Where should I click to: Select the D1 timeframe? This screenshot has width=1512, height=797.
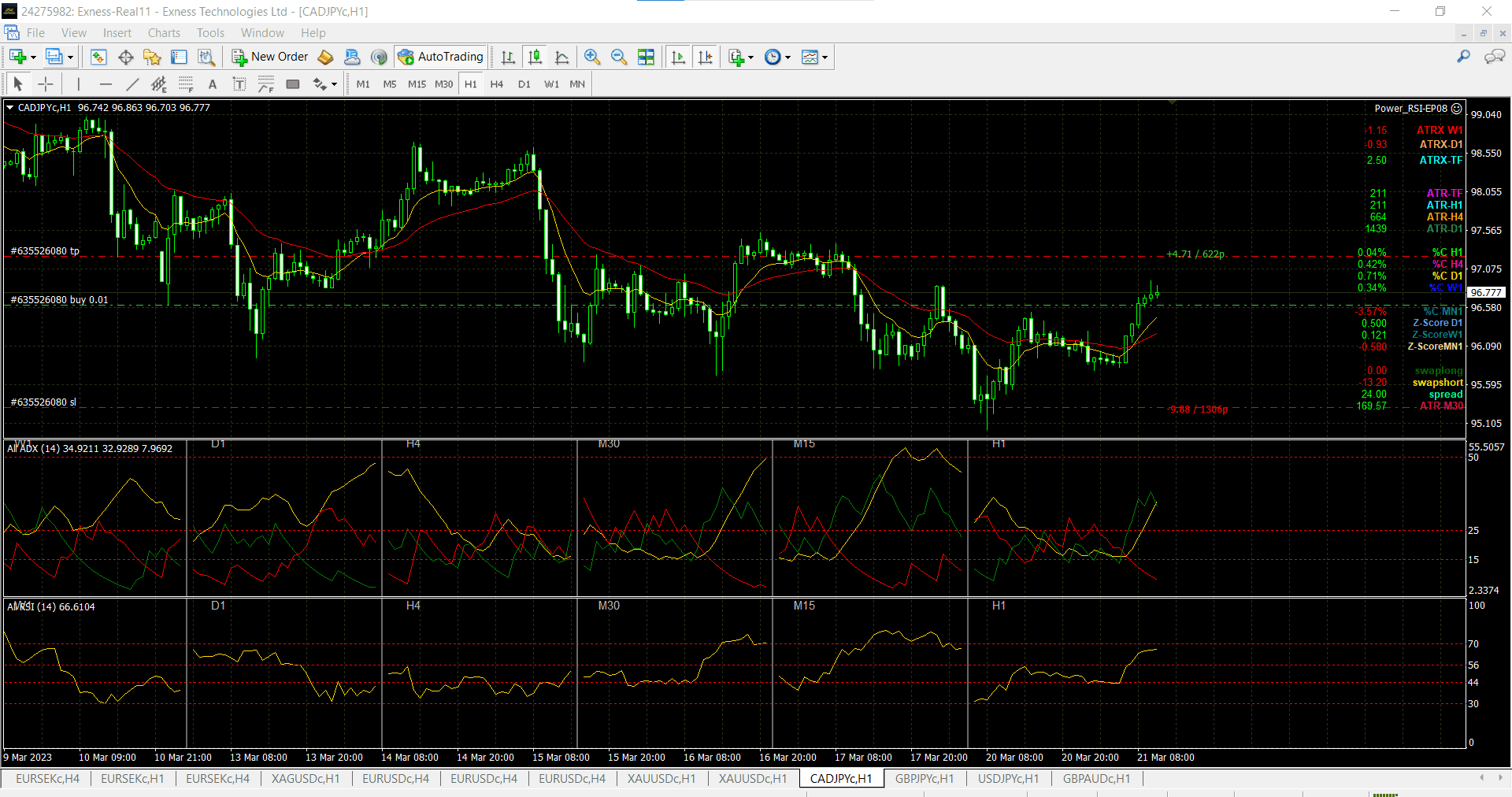(524, 84)
